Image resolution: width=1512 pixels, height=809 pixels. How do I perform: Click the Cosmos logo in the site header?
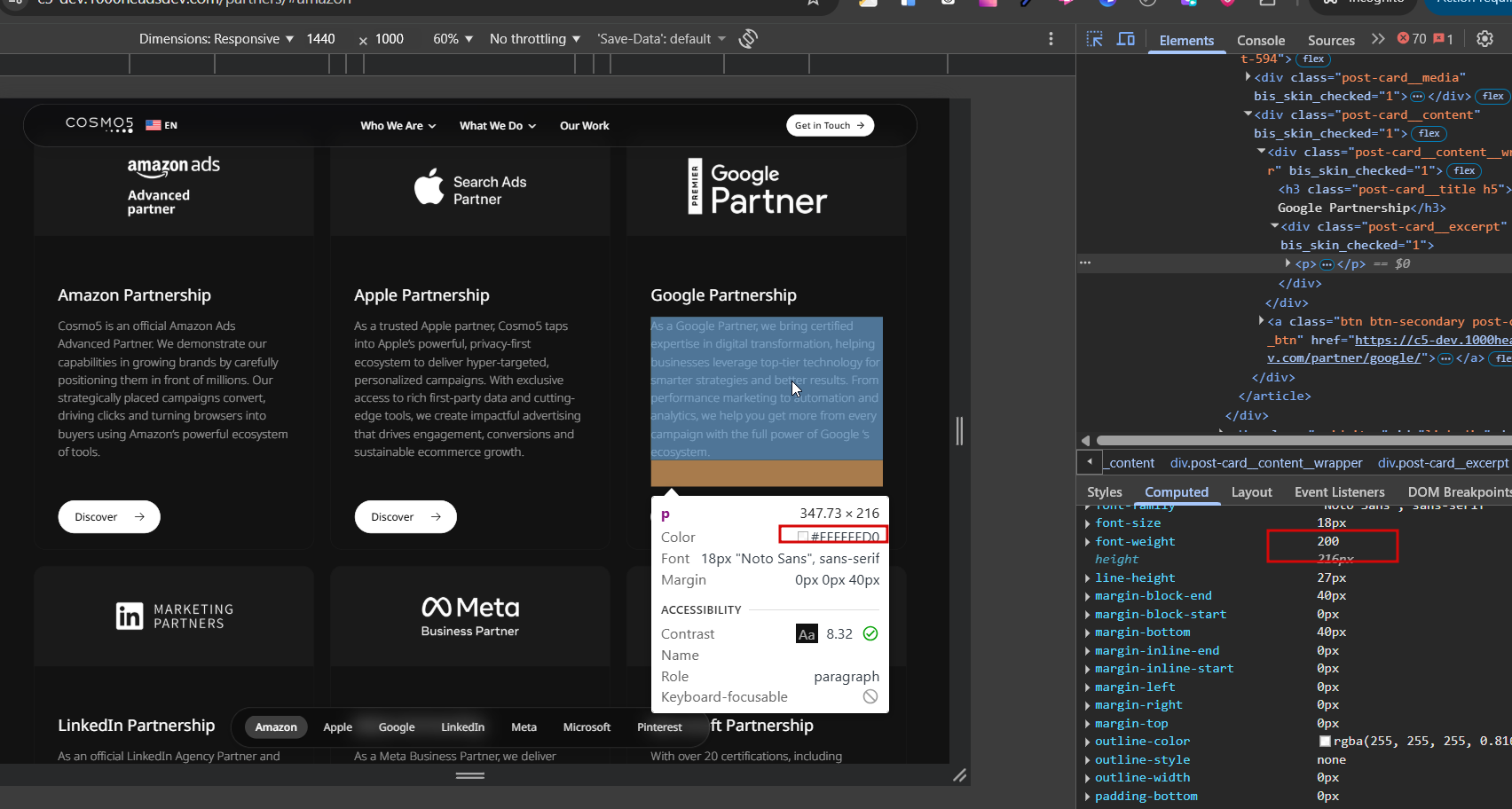99,124
